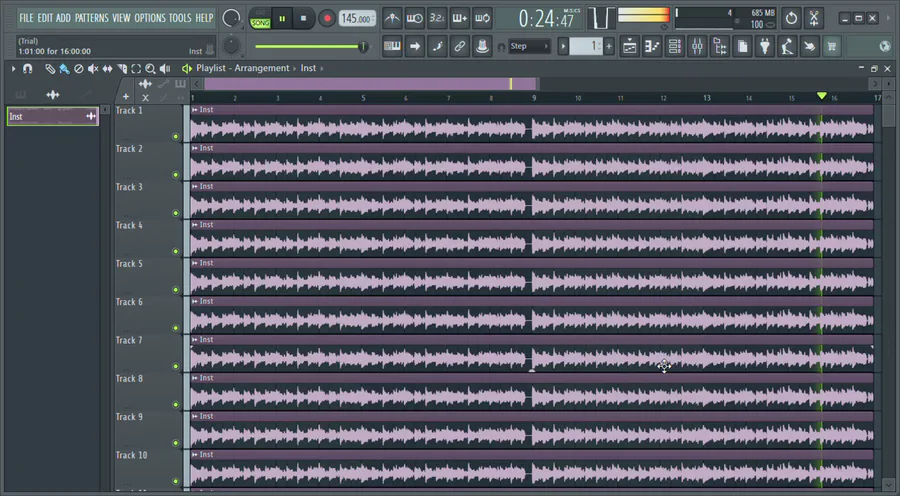Toggle note/clip grouping link icon
Viewport: 900px width, 496px height.
click(460, 46)
